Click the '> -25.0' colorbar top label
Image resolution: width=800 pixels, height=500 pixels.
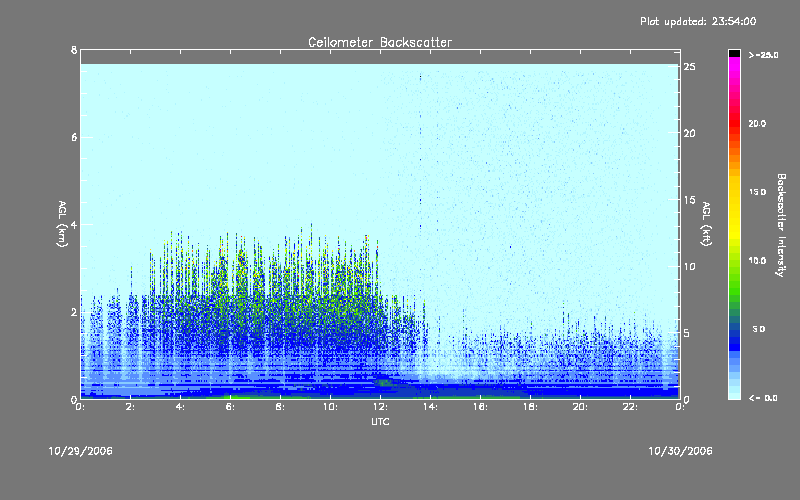coord(764,55)
